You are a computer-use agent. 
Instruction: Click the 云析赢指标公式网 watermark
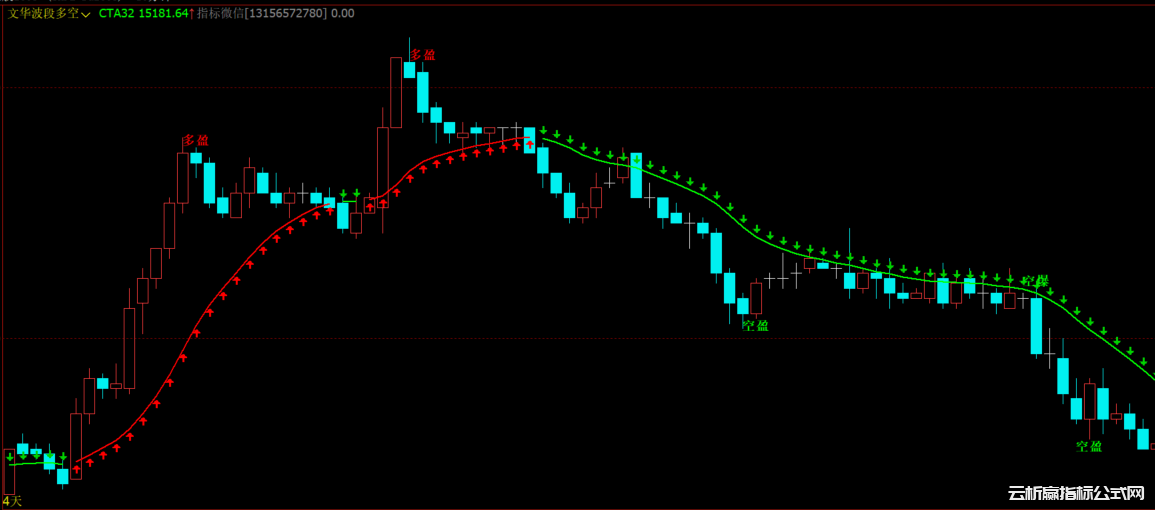1075,494
